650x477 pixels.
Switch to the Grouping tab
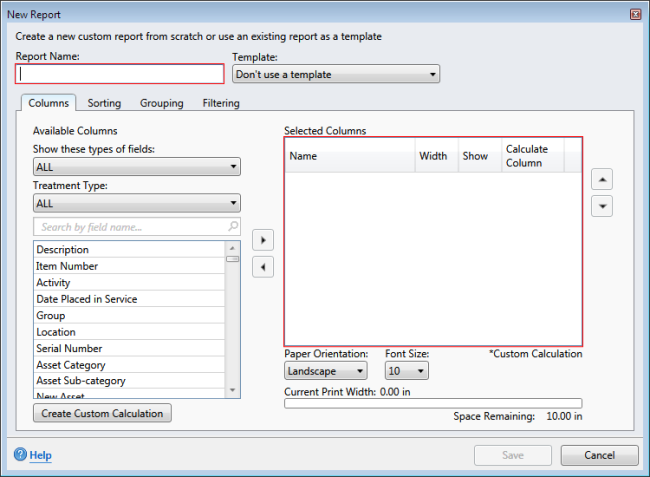162,103
